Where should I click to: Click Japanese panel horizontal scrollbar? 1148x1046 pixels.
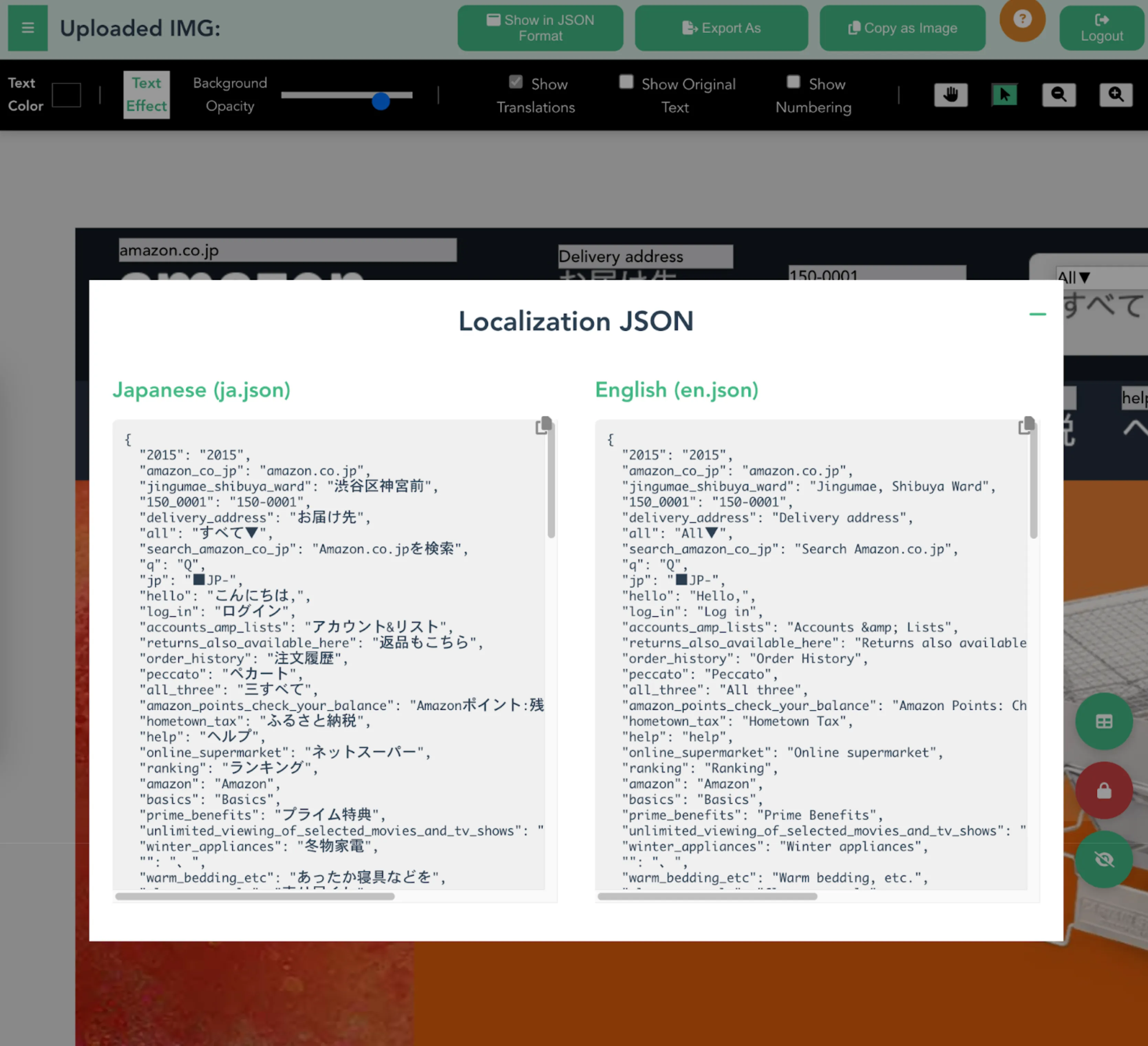pyautogui.click(x=255, y=896)
